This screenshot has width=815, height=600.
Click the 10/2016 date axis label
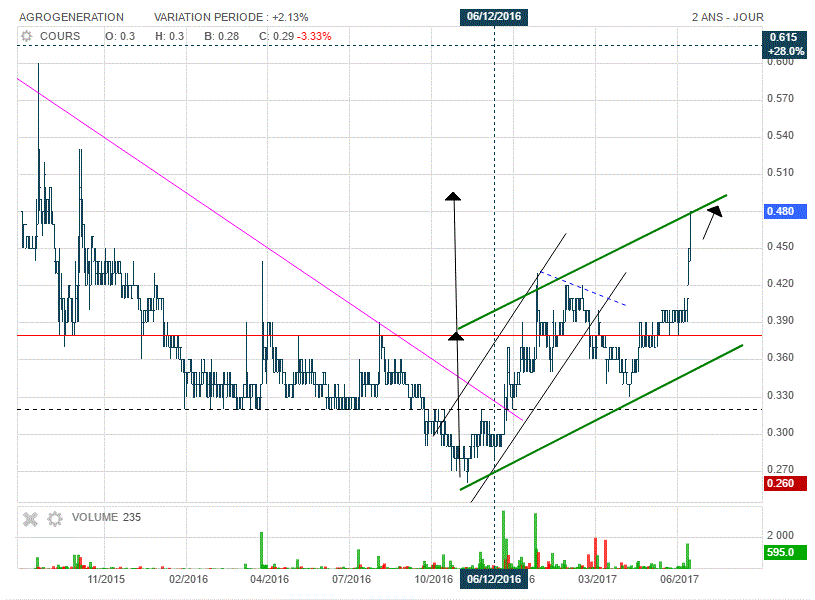point(434,579)
